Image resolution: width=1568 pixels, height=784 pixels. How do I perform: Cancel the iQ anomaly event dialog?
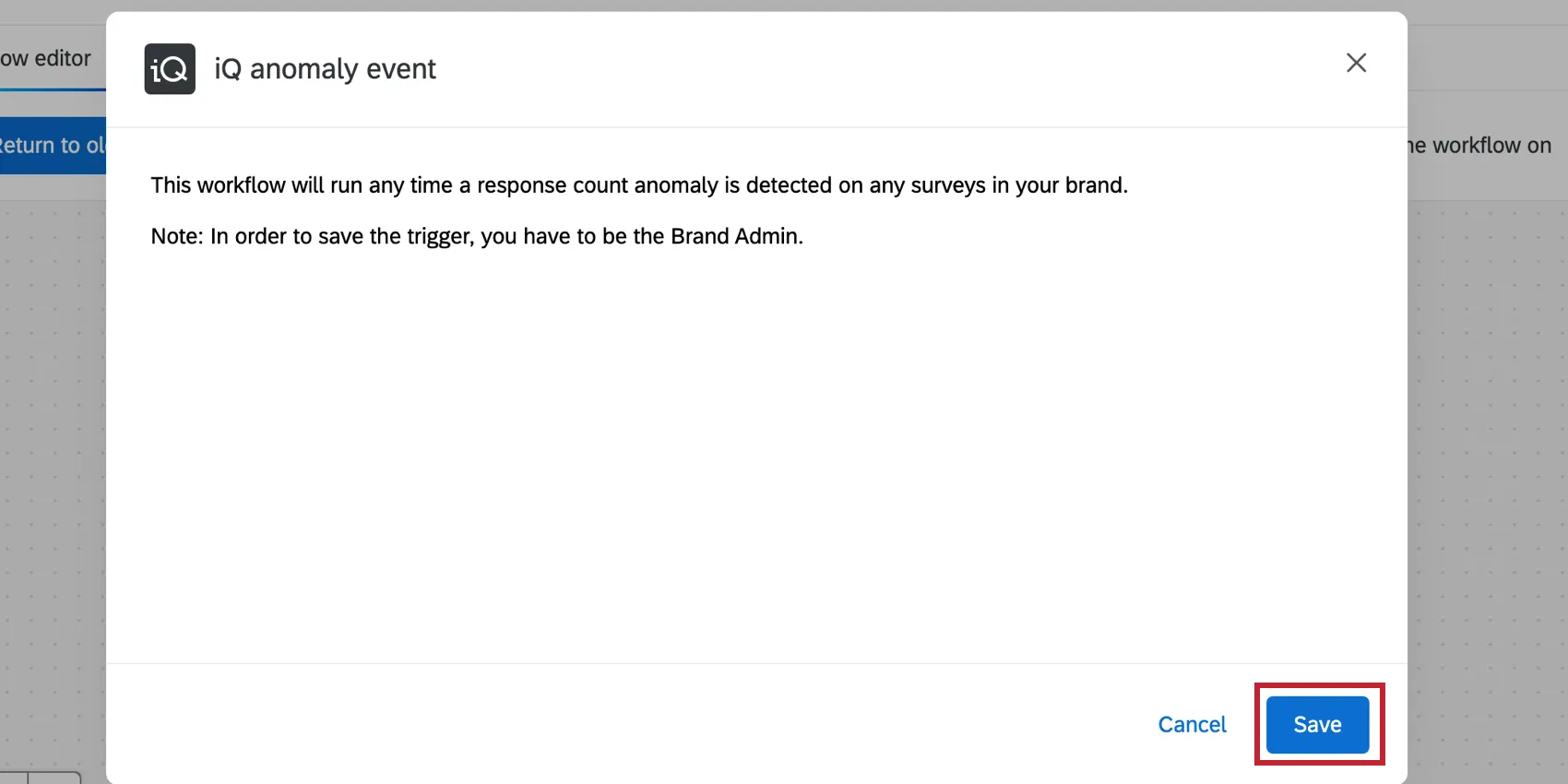pos(1192,725)
